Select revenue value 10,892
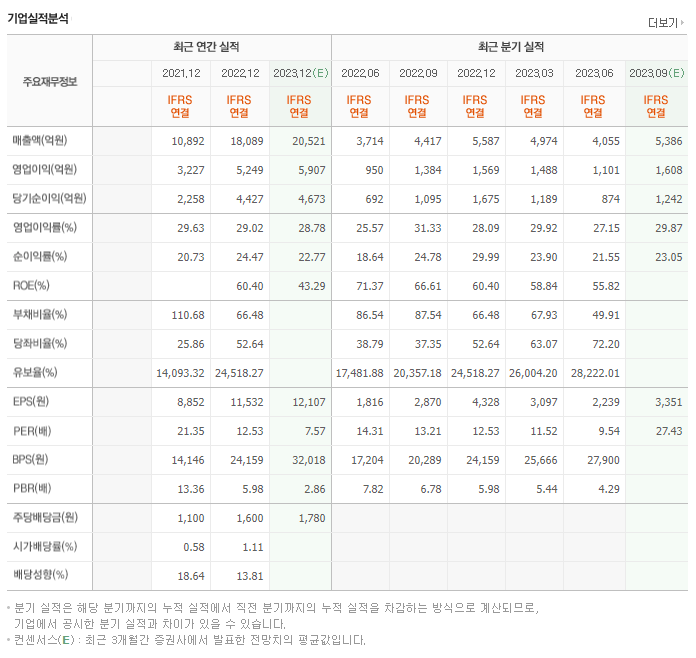The height and width of the screenshot is (658, 696). click(x=188, y=141)
